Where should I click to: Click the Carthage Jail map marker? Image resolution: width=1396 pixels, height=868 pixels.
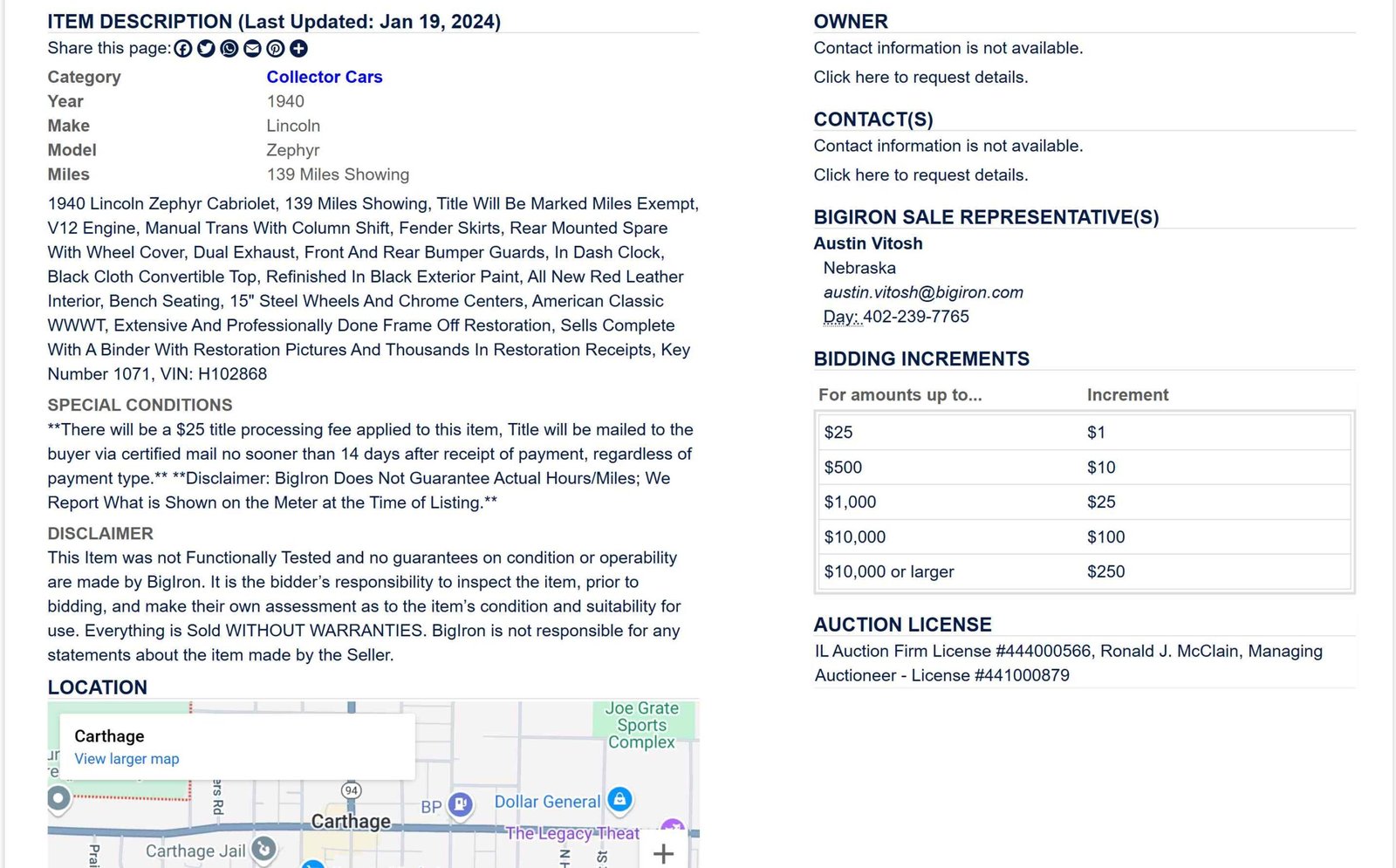pos(263,848)
